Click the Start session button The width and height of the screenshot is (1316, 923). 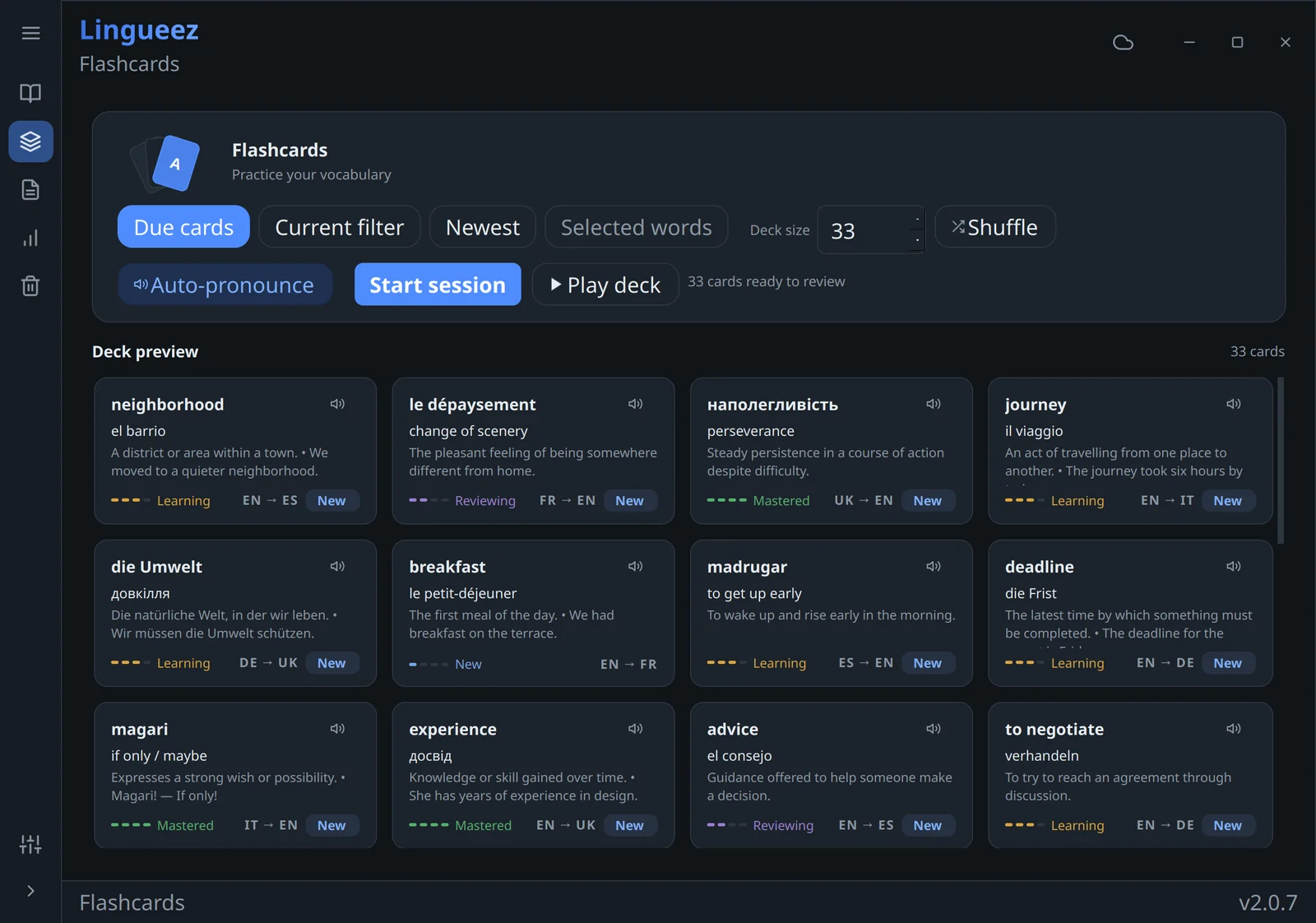pos(438,285)
